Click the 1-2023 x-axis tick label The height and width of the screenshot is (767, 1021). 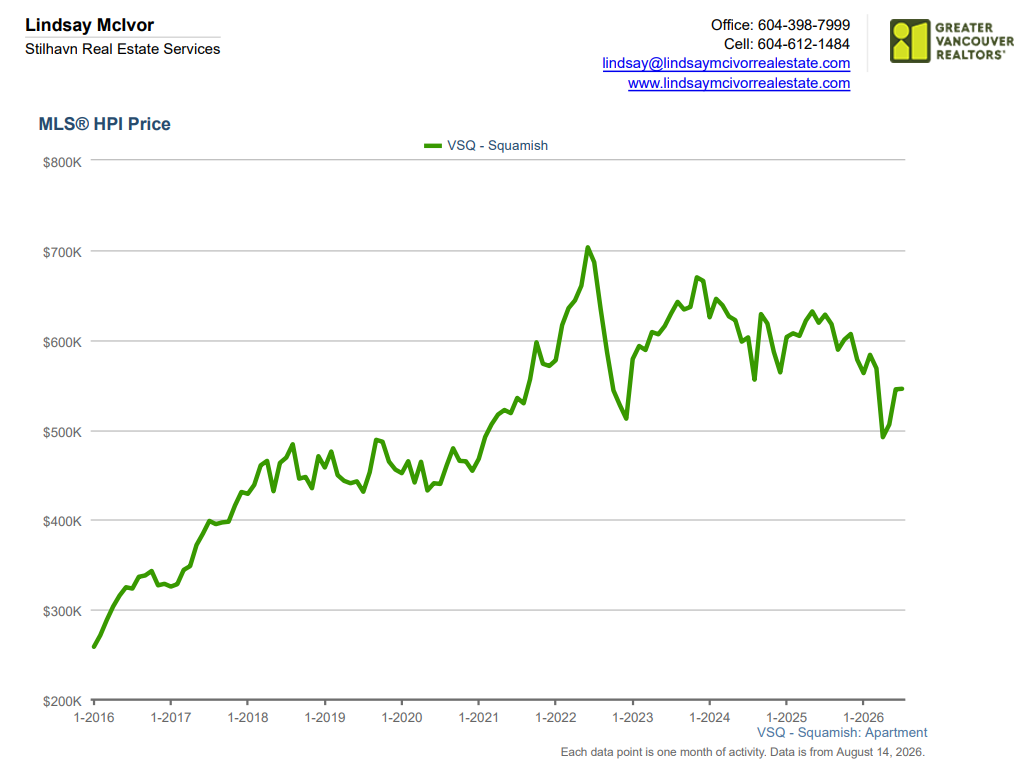pos(632,717)
